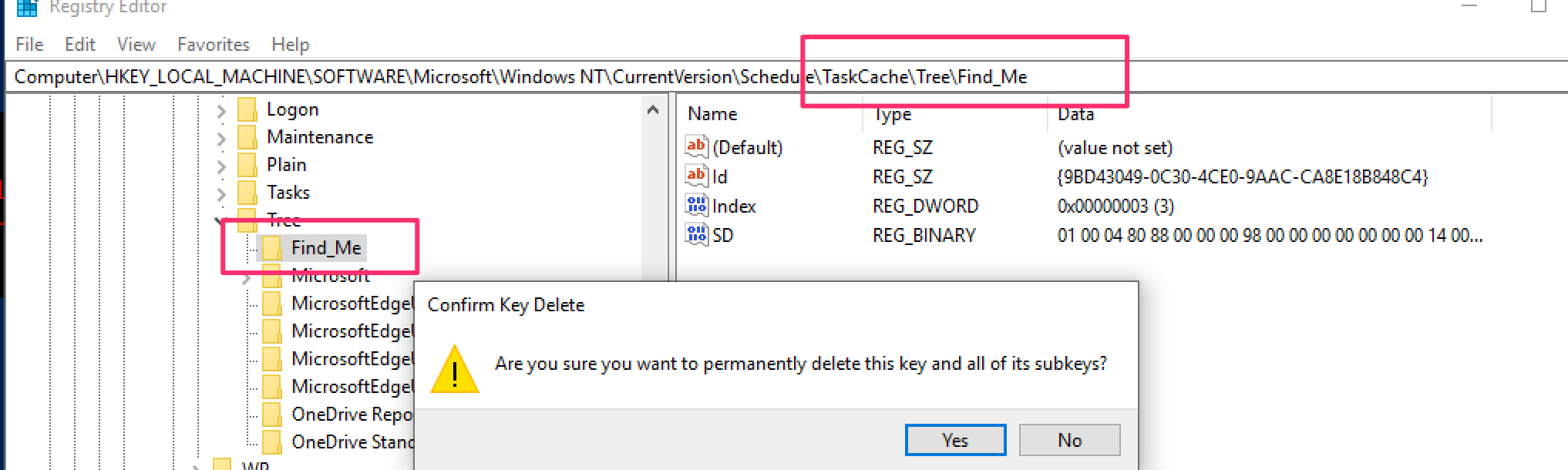The height and width of the screenshot is (470, 1568).
Task: Open the Edit menu
Action: (x=80, y=45)
